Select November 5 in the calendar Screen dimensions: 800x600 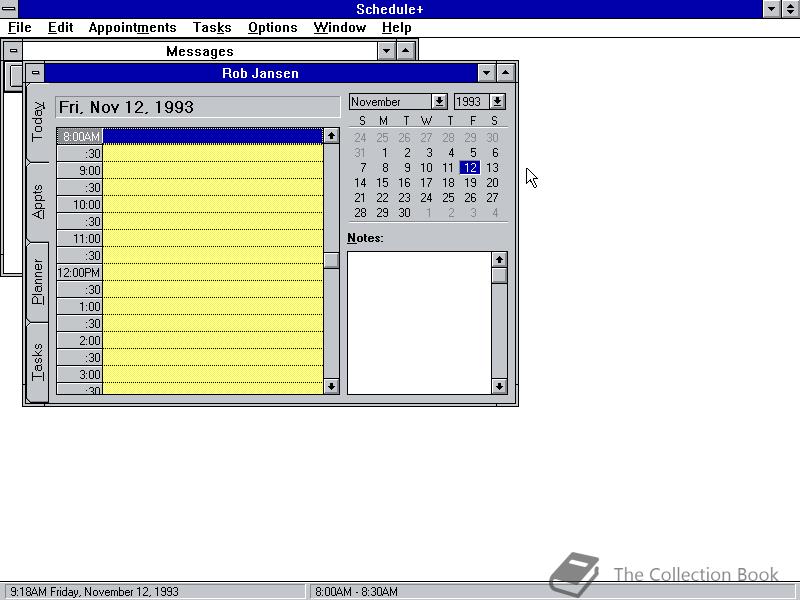473,153
